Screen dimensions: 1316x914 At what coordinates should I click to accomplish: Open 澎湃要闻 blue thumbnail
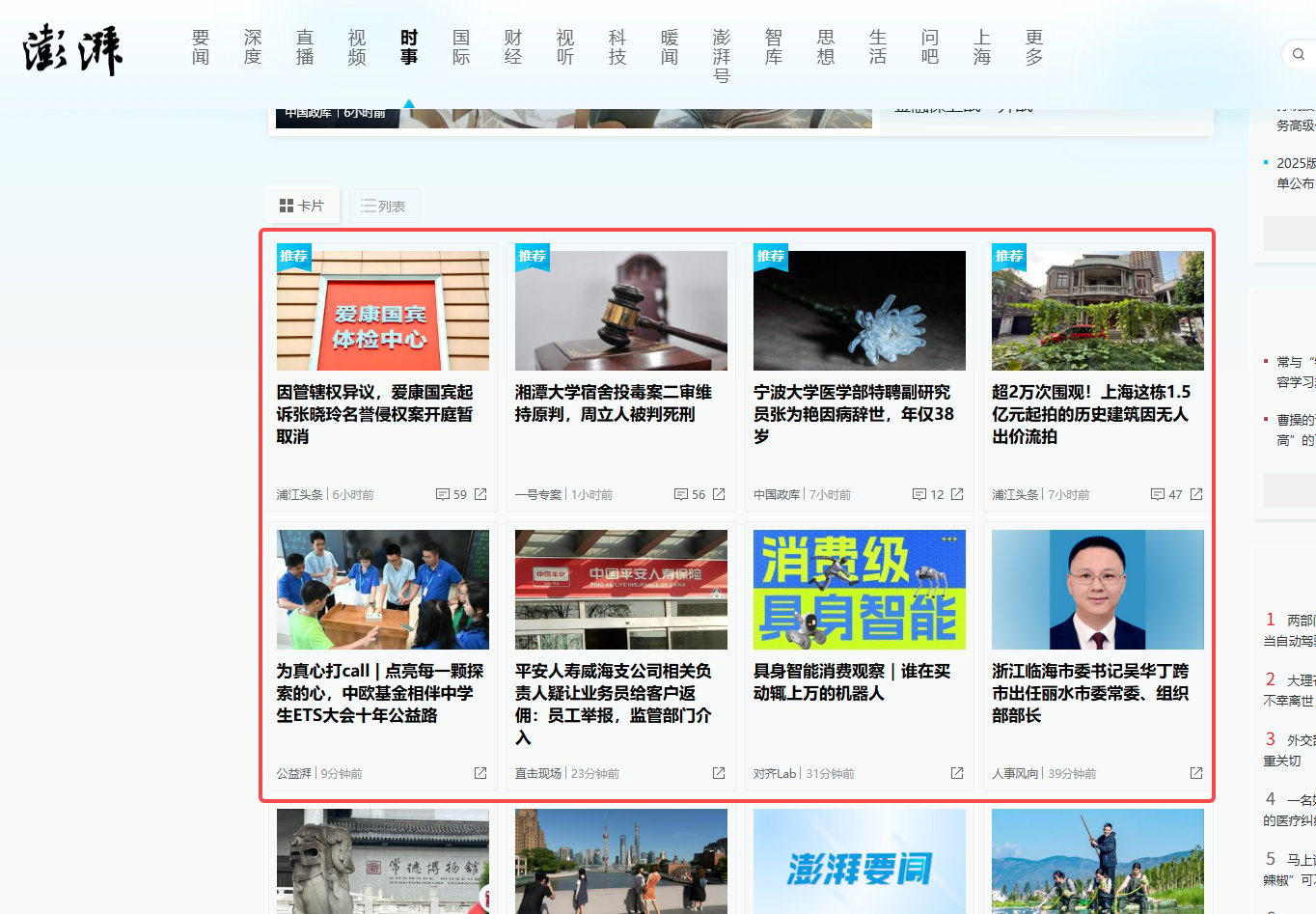pyautogui.click(x=860, y=861)
